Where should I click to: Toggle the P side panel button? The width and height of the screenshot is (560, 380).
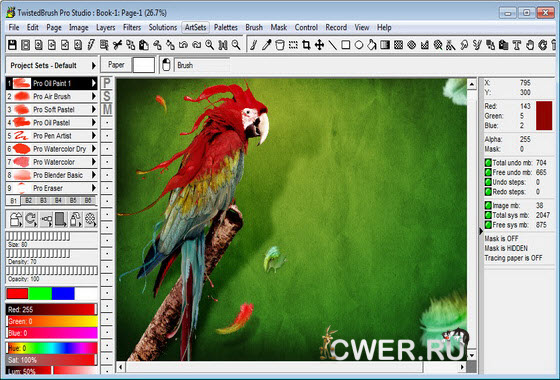tap(107, 83)
